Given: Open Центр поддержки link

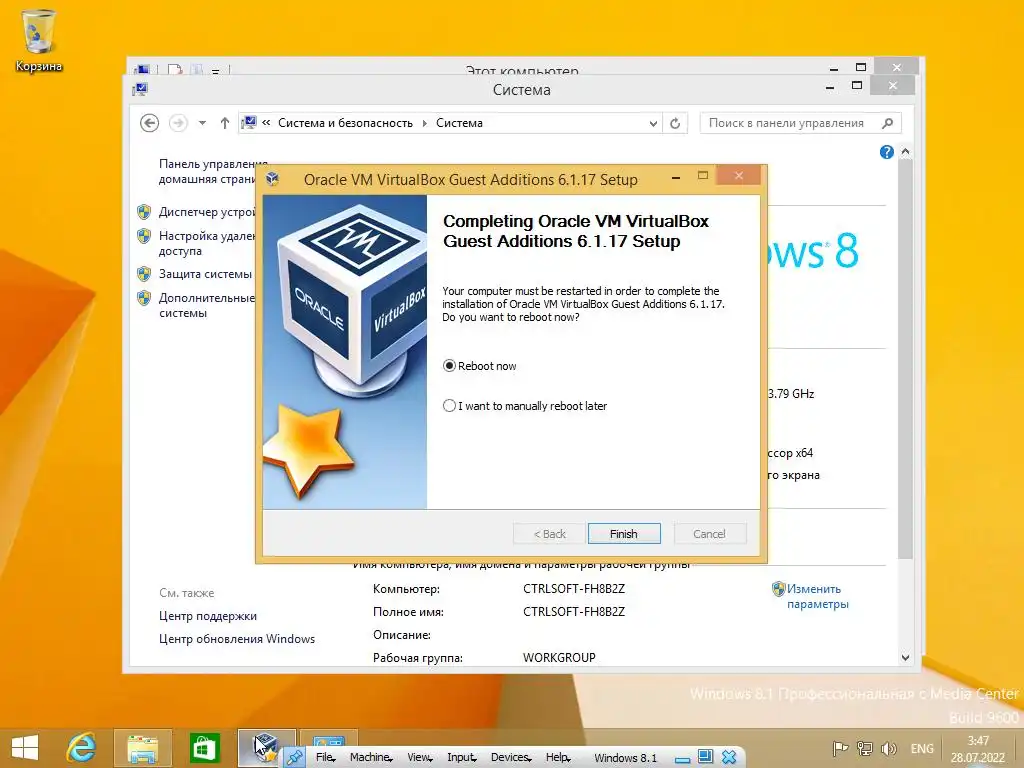Looking at the screenshot, I should coord(208,616).
